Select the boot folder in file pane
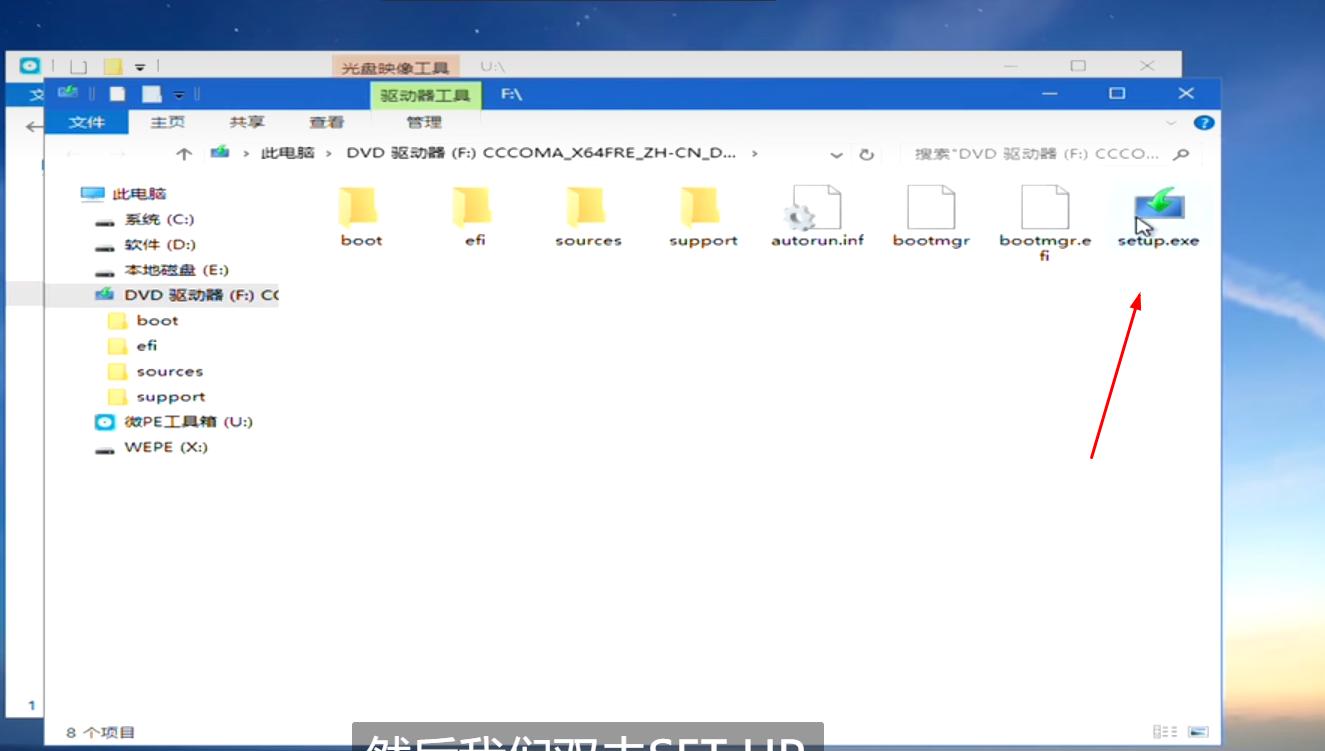1325x751 pixels. [361, 208]
